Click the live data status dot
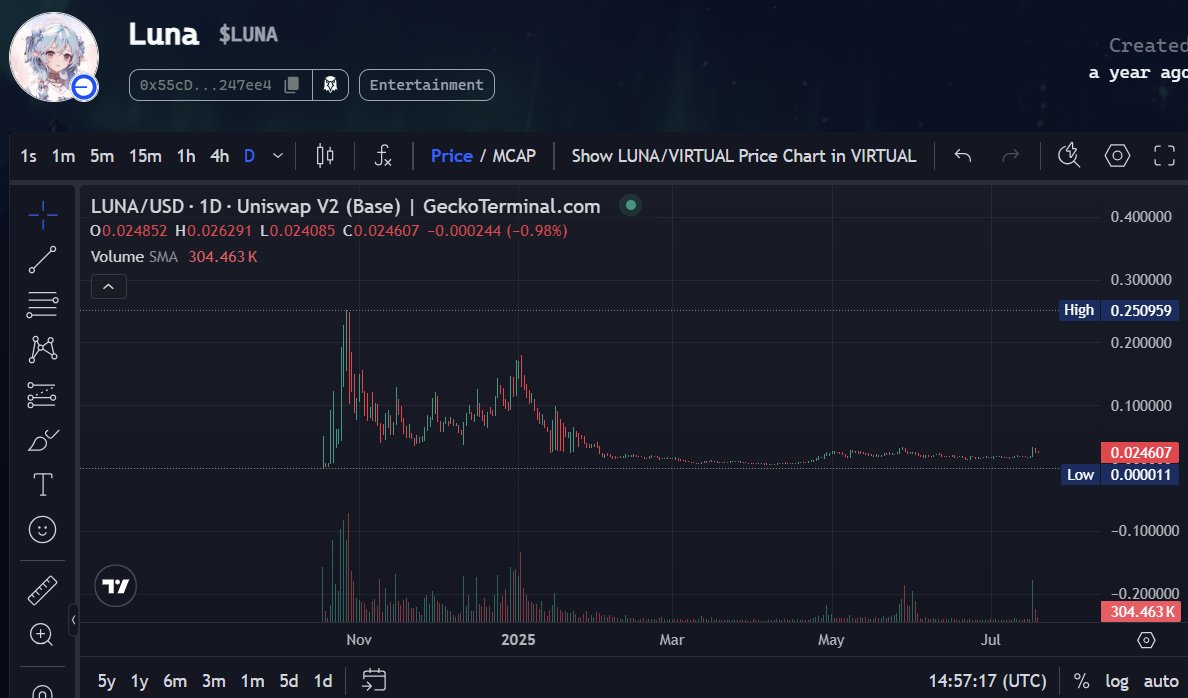Image resolution: width=1188 pixels, height=698 pixels. pos(630,205)
